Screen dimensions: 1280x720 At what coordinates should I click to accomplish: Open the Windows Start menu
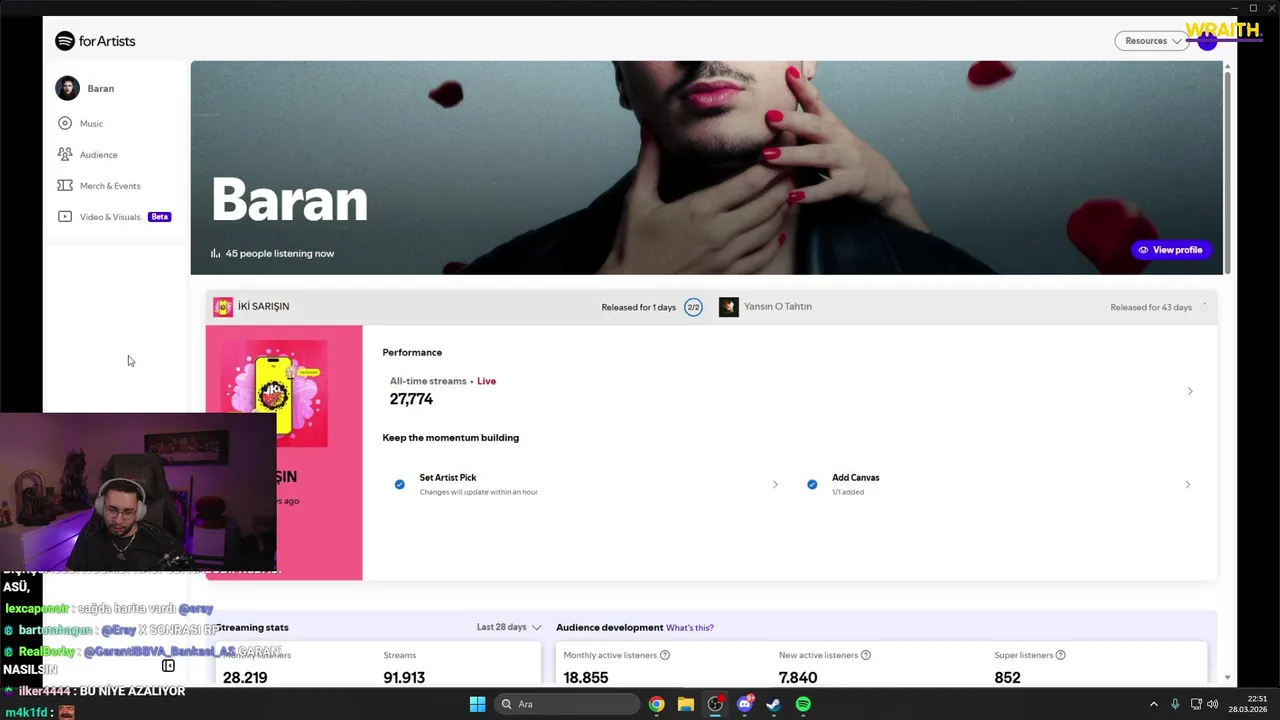point(477,704)
